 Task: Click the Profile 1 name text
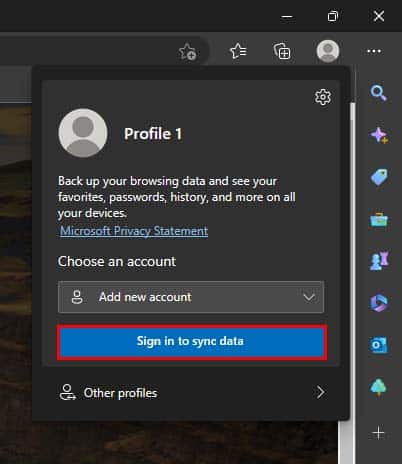153,134
